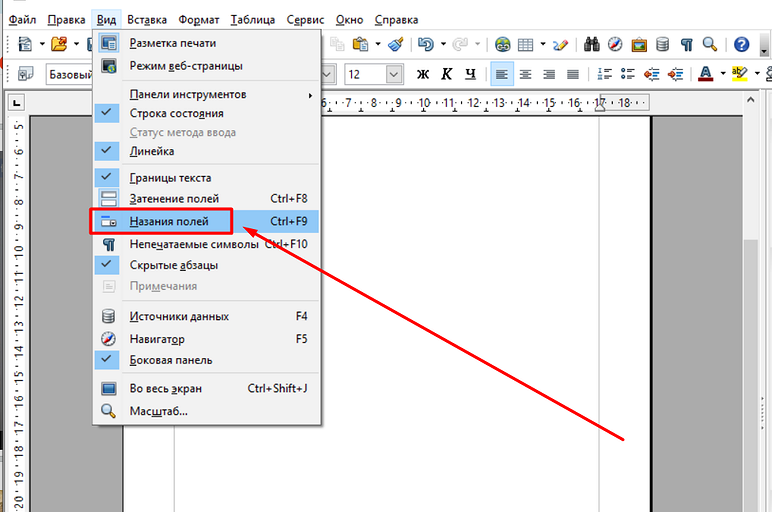Open the Вставка menu
Viewport: 772px width, 512px height.
(x=148, y=19)
